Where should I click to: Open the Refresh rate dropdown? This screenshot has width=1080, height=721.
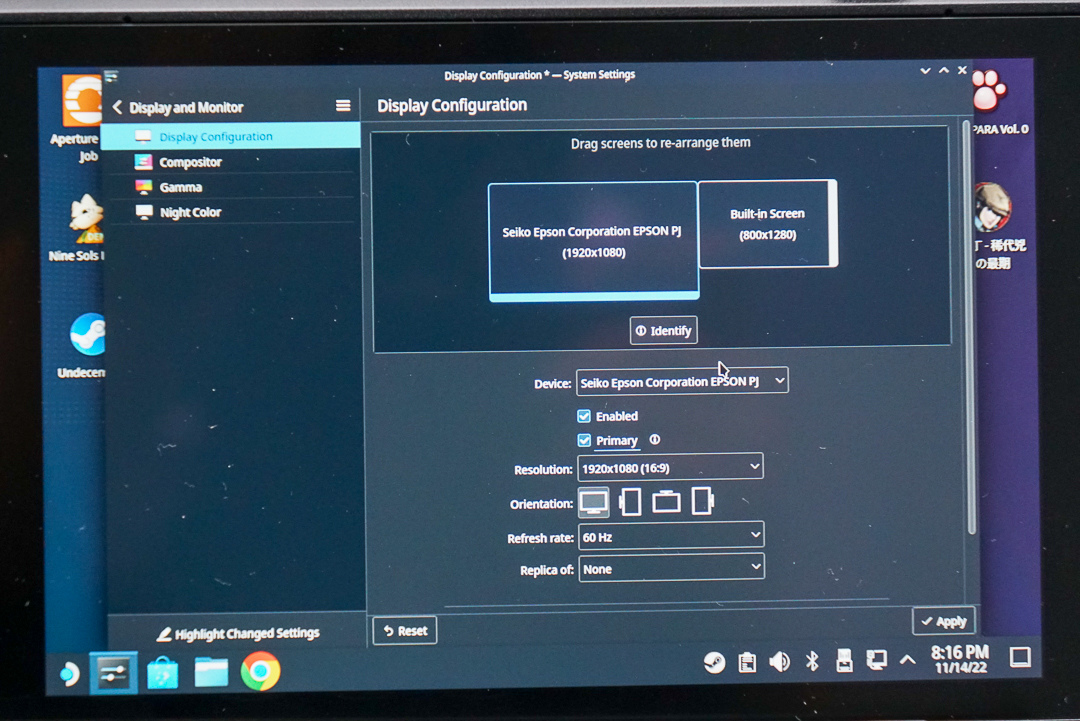[671, 537]
